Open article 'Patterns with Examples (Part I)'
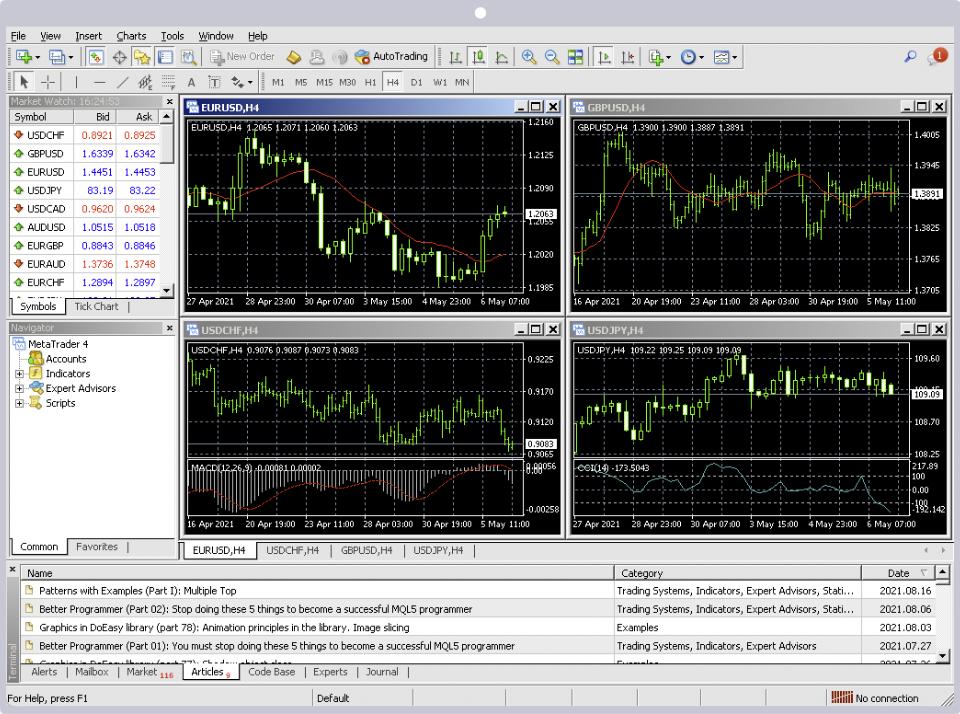Image resolution: width=960 pixels, height=714 pixels. point(137,590)
